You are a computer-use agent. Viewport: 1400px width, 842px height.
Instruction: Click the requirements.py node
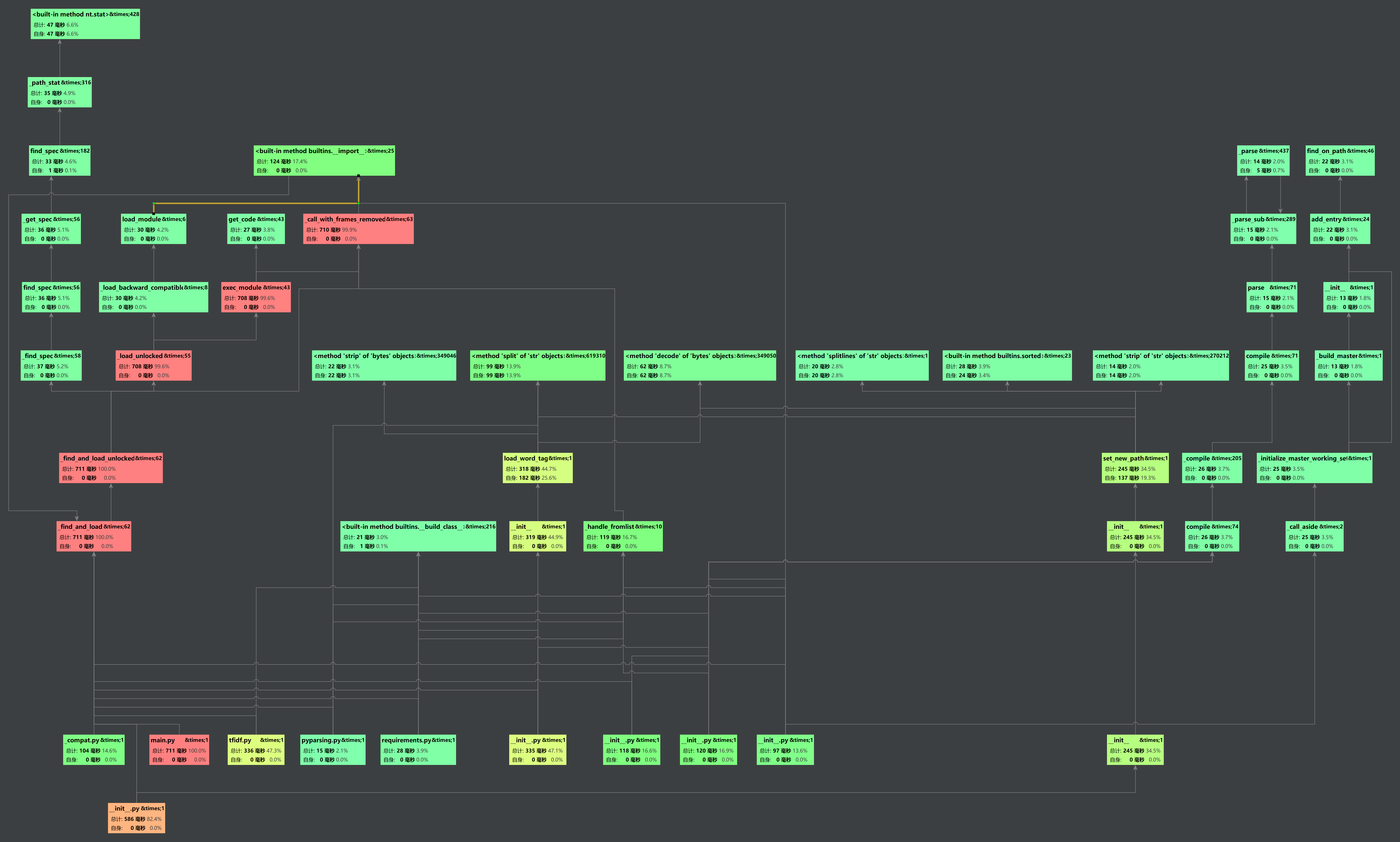pos(418,750)
